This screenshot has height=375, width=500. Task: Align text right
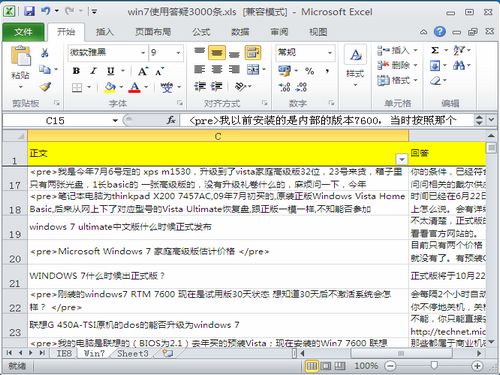click(234, 69)
